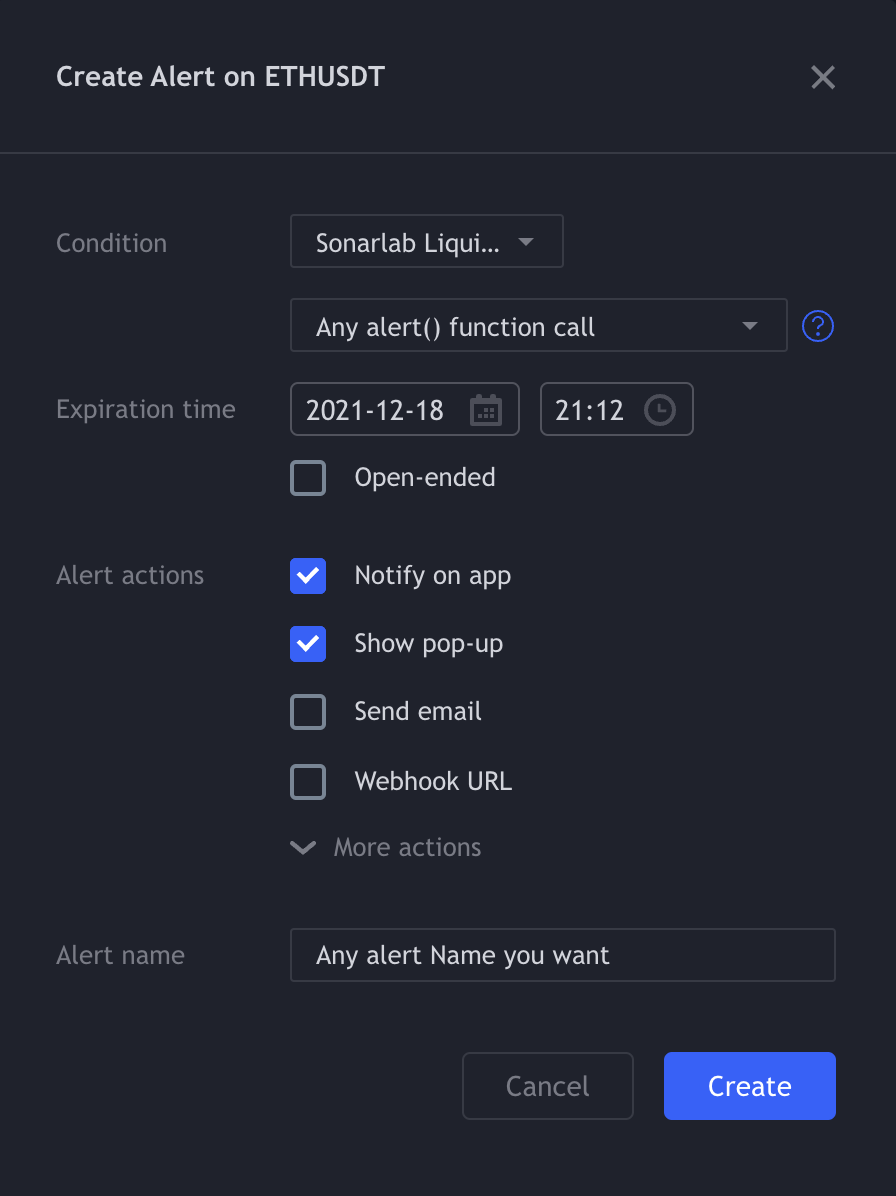Image resolution: width=896 pixels, height=1196 pixels.
Task: Click the chevron beside More actions
Action: point(302,848)
